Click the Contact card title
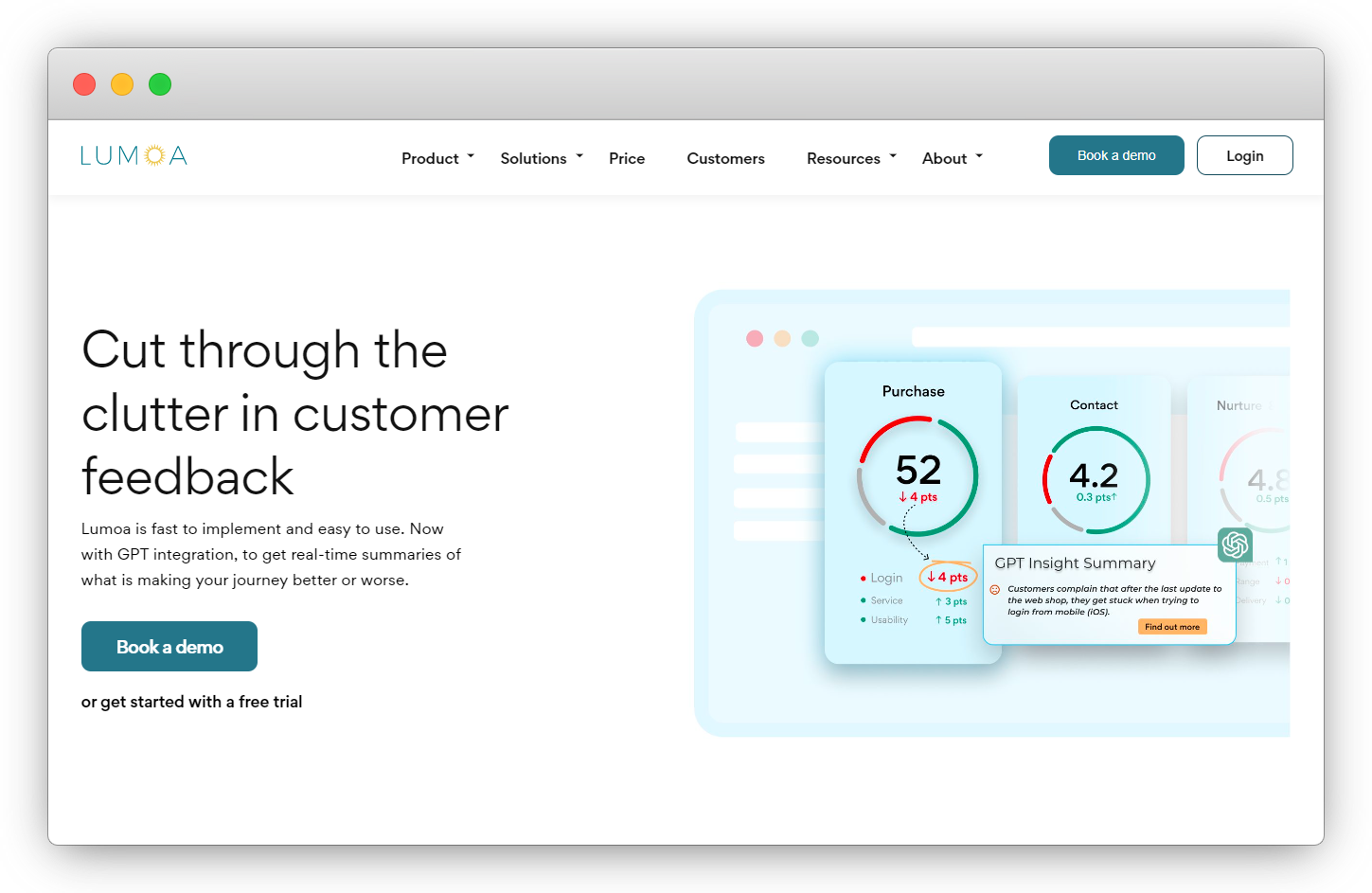Viewport: 1372px width, 893px height. (1094, 404)
